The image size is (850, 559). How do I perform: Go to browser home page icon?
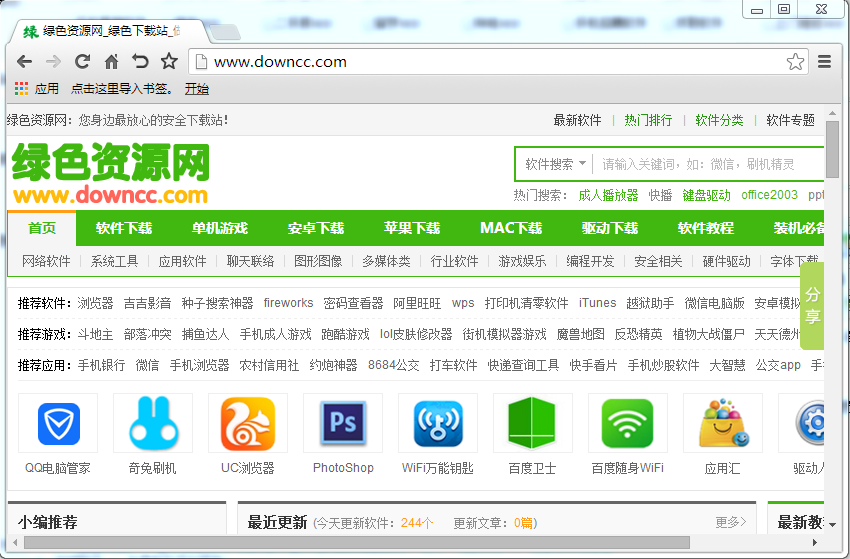pos(111,62)
